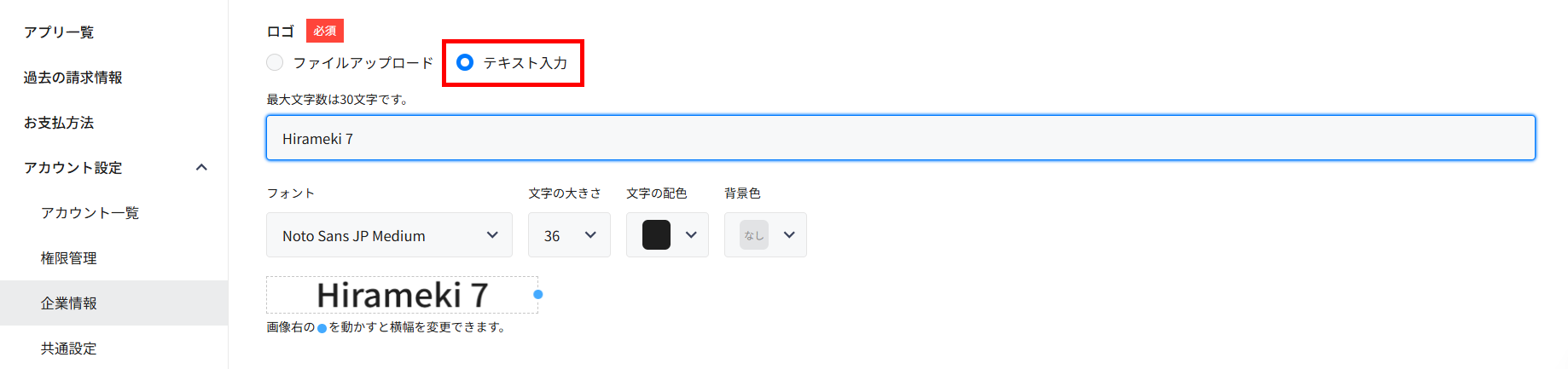Open アプリ一覧 in the sidebar
This screenshot has width=1568, height=369.
pyautogui.click(x=59, y=32)
